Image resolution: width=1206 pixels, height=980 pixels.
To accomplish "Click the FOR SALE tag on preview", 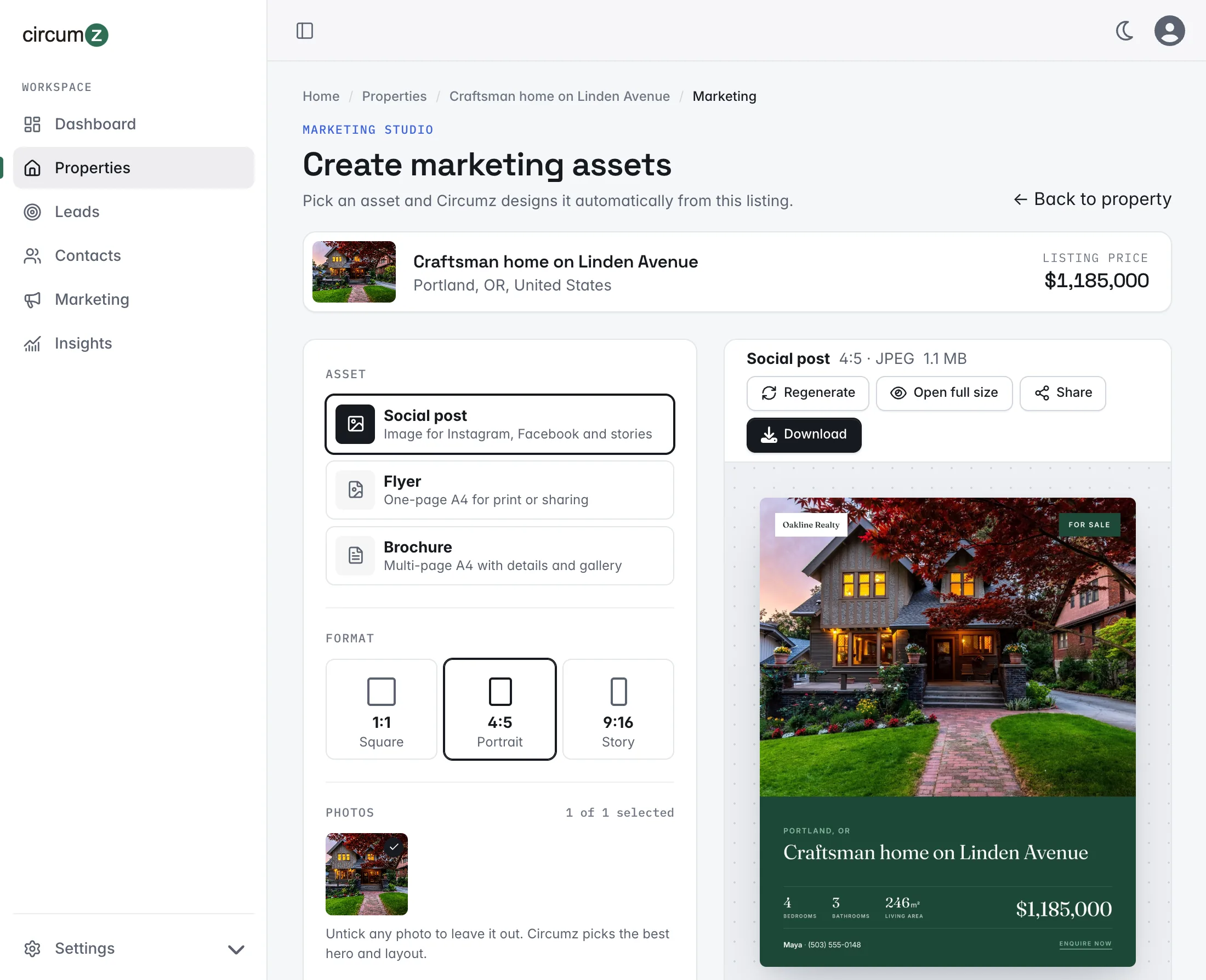I will 1089,525.
